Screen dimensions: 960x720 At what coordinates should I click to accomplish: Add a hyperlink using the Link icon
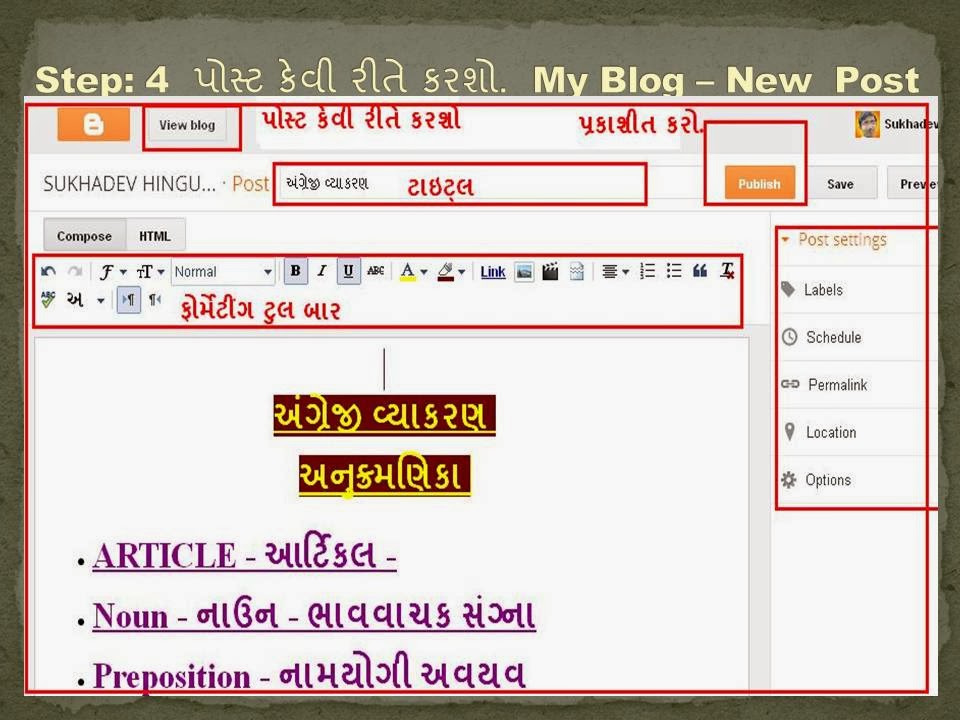[x=492, y=271]
